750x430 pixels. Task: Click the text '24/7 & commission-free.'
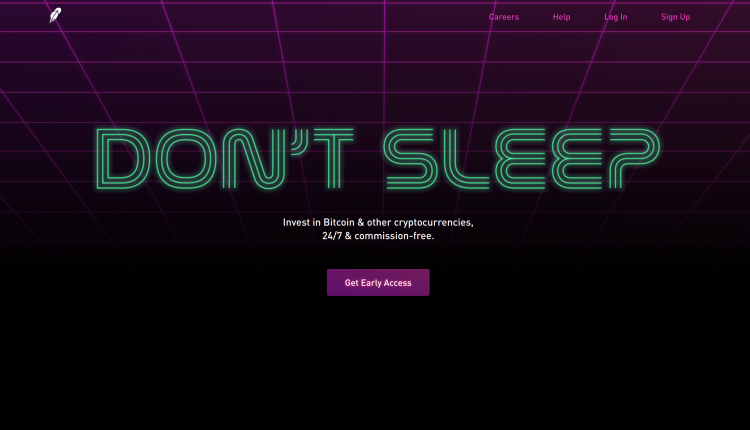tap(378, 236)
